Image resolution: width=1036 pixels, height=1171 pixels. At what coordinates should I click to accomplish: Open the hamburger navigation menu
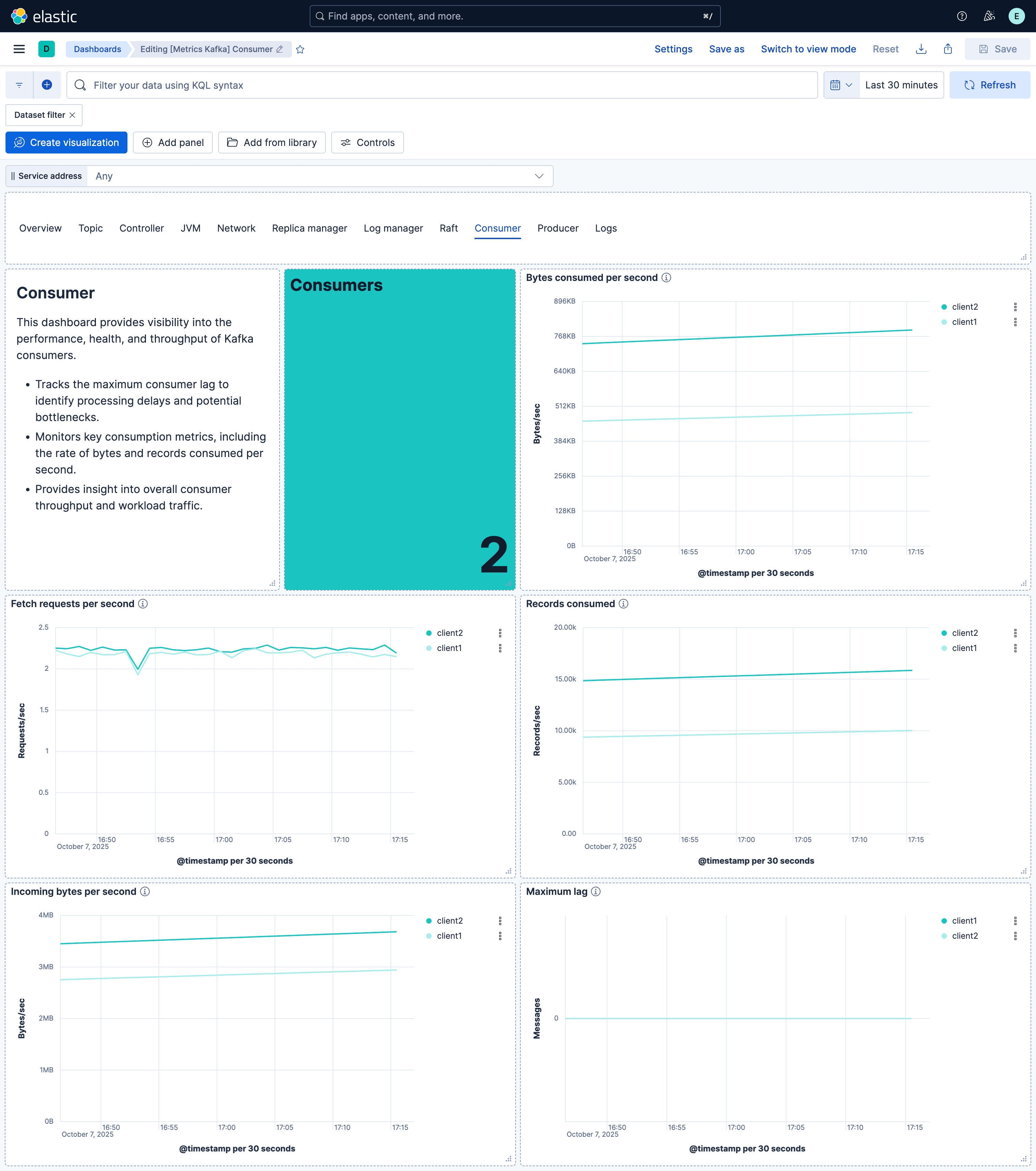[x=19, y=49]
